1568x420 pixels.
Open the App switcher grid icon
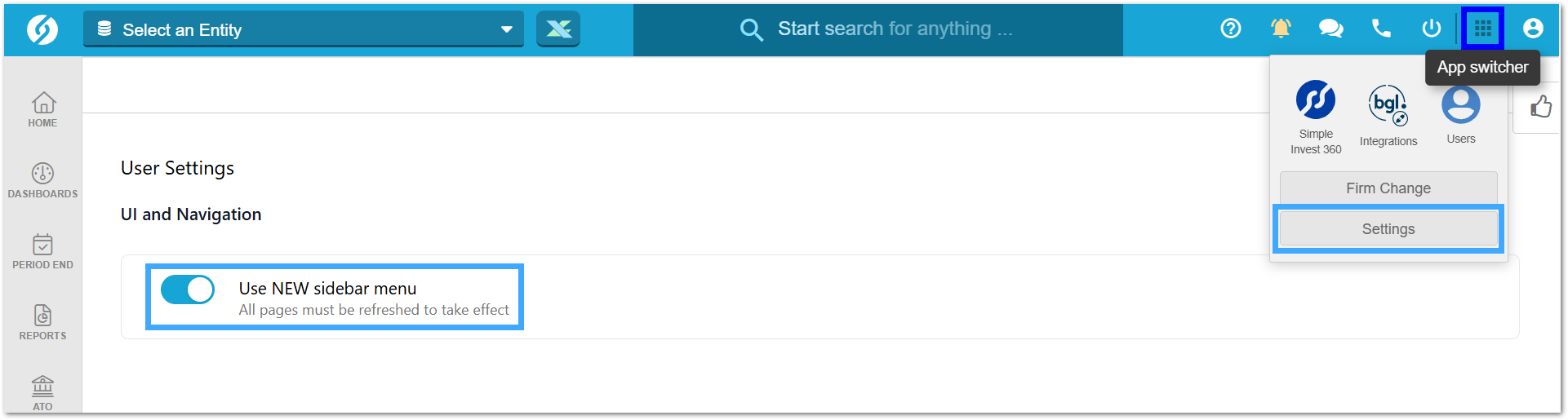coord(1482,29)
